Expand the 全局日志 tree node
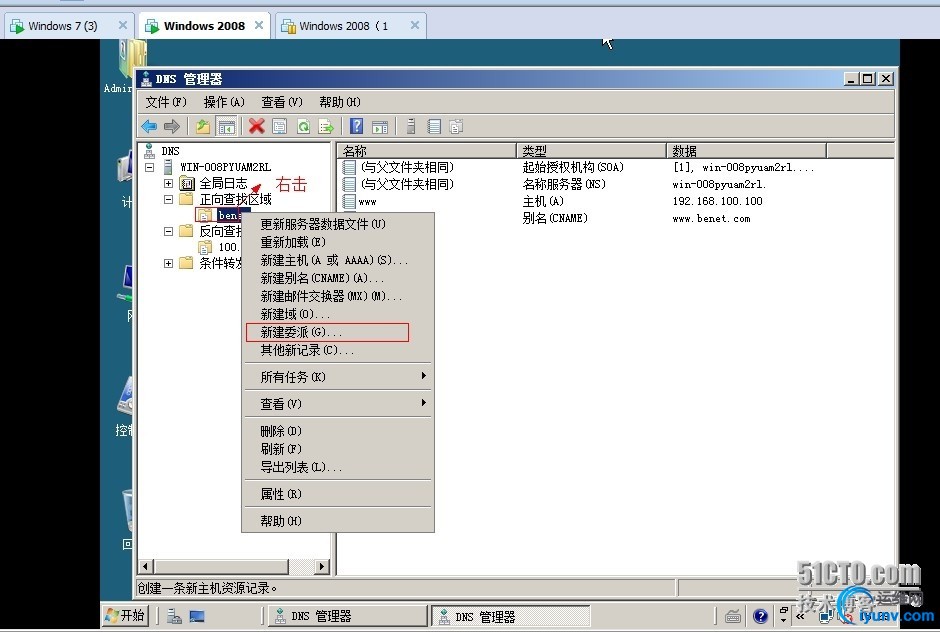Screen dimensions: 940x632 [168, 183]
